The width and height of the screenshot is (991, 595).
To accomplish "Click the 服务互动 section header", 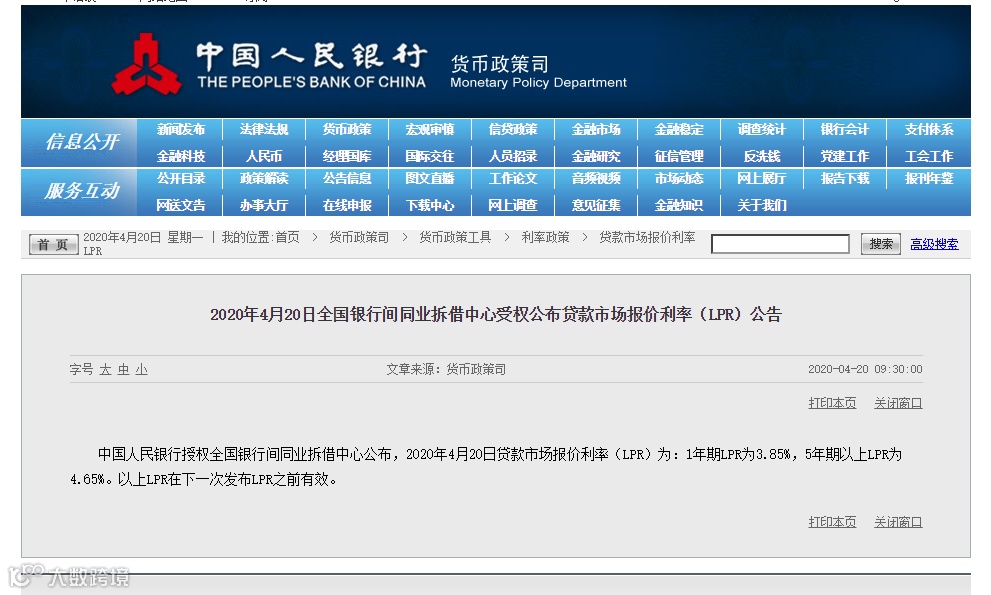I will tap(81, 190).
